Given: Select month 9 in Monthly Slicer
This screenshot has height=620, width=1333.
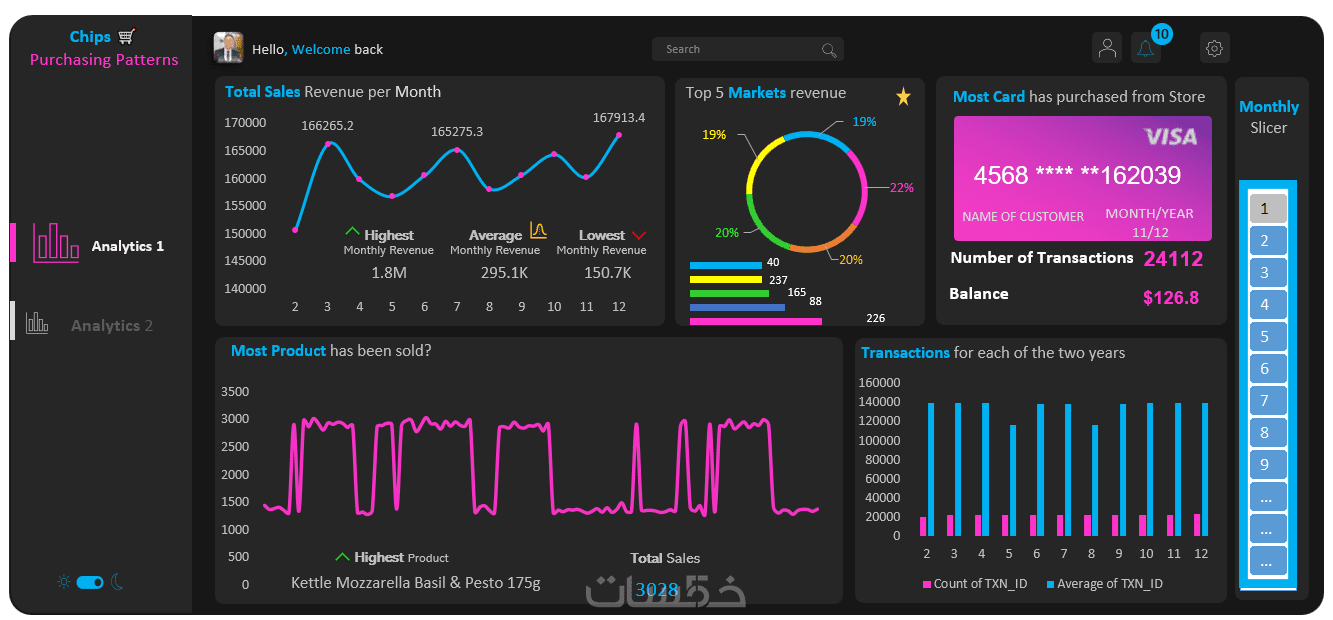Looking at the screenshot, I should click(1267, 464).
